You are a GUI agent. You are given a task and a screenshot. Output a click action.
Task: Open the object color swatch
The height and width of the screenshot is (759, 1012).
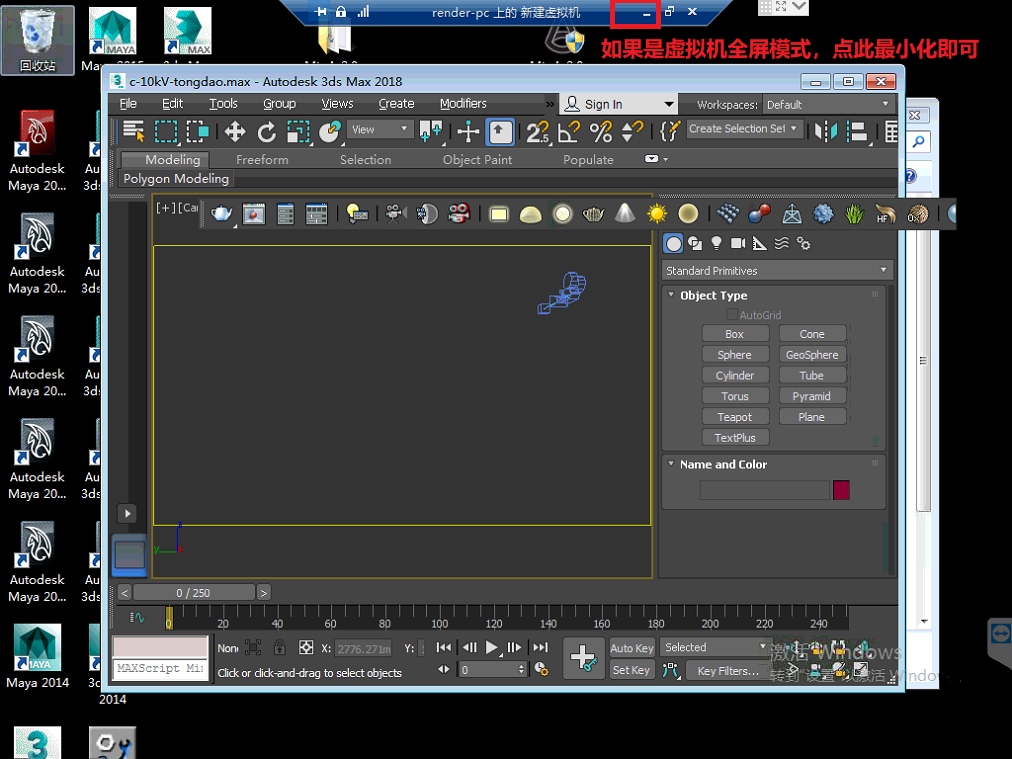tap(842, 490)
